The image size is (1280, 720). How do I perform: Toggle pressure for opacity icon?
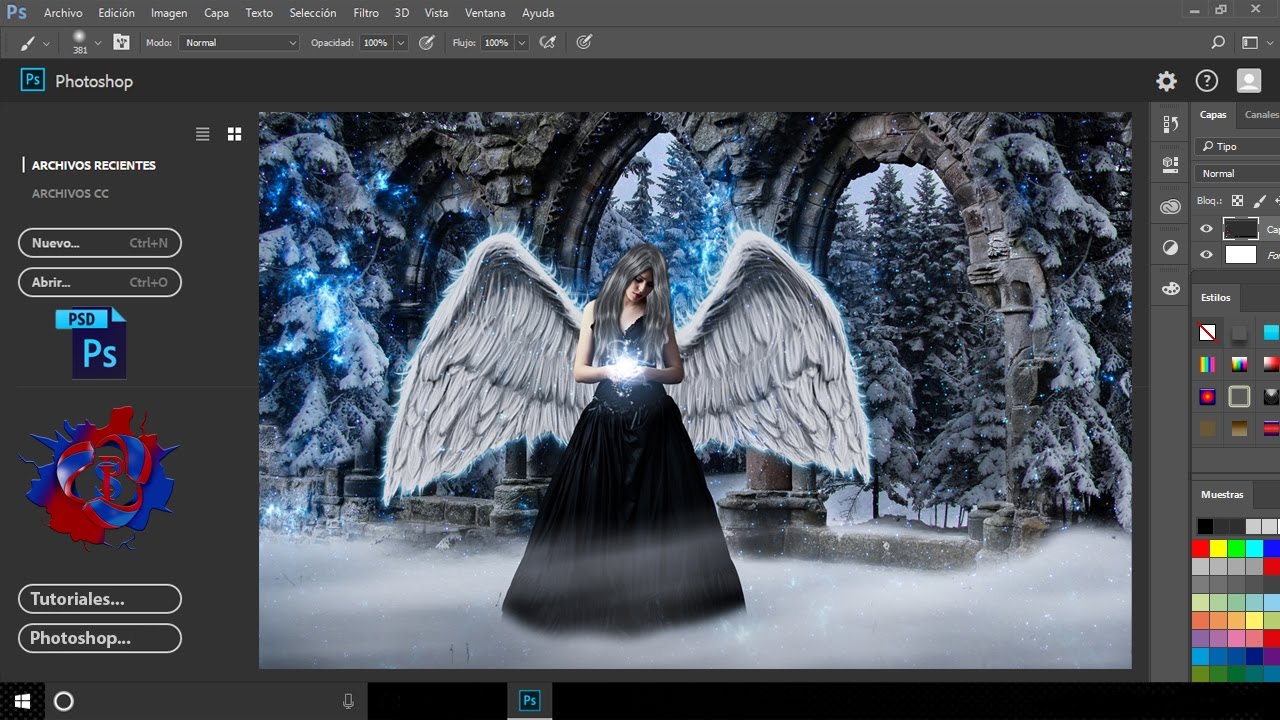[x=427, y=43]
